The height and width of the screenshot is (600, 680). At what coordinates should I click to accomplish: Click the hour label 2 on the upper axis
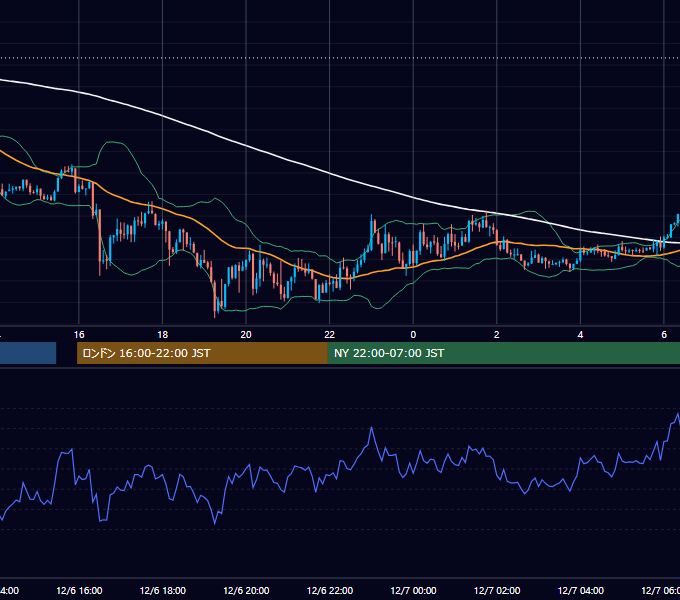coord(497,335)
